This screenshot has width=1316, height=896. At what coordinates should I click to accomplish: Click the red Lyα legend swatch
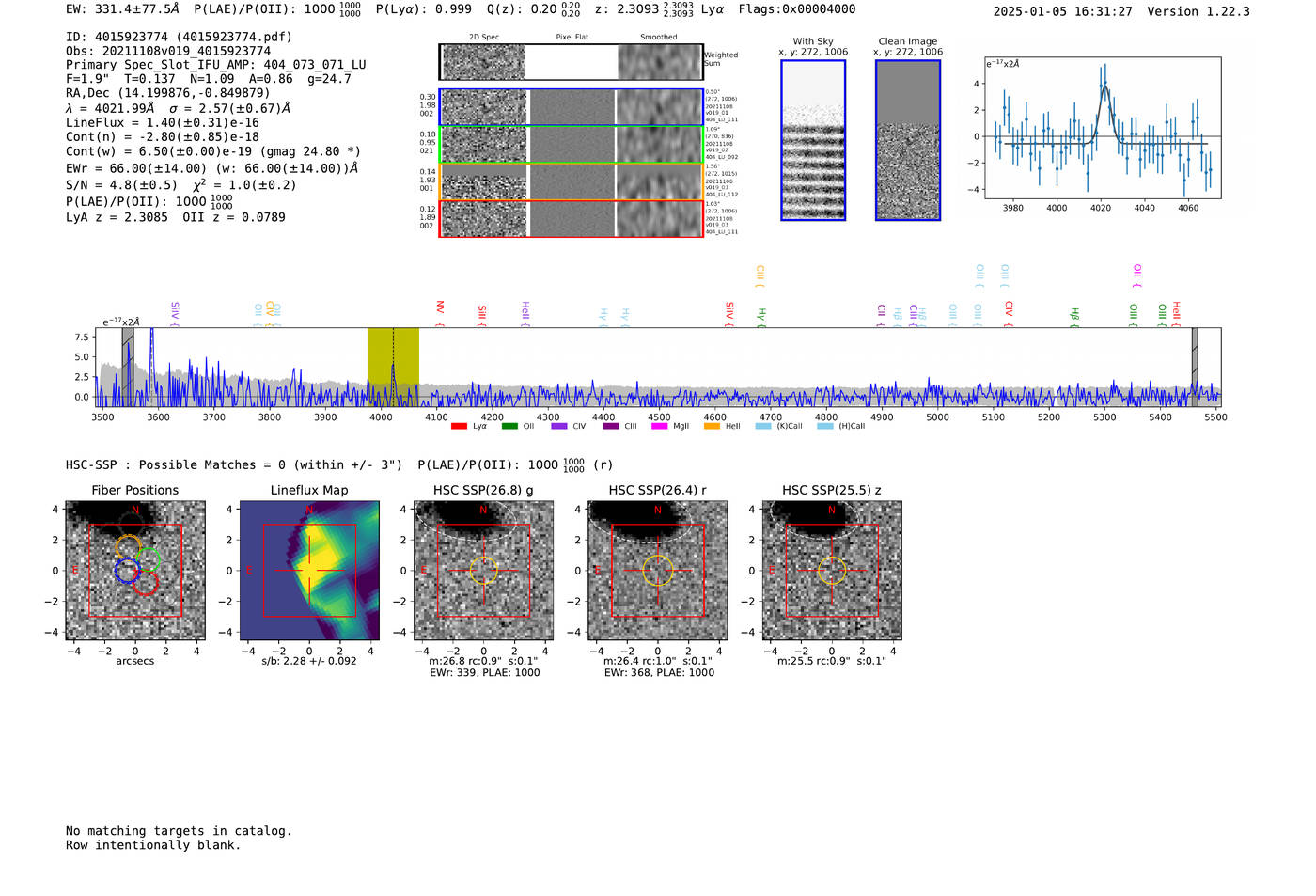459,427
